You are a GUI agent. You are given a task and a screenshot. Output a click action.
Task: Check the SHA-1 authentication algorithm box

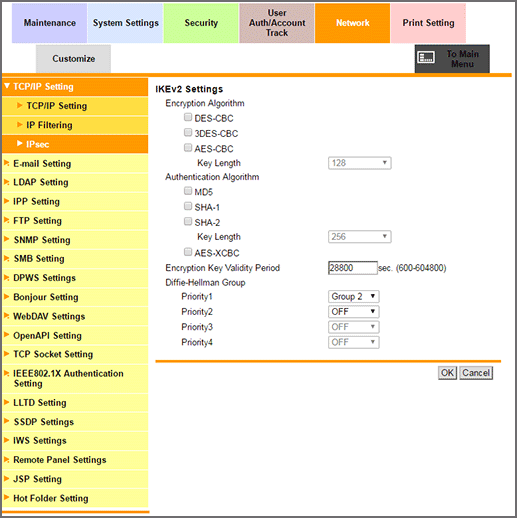pyautogui.click(x=188, y=206)
